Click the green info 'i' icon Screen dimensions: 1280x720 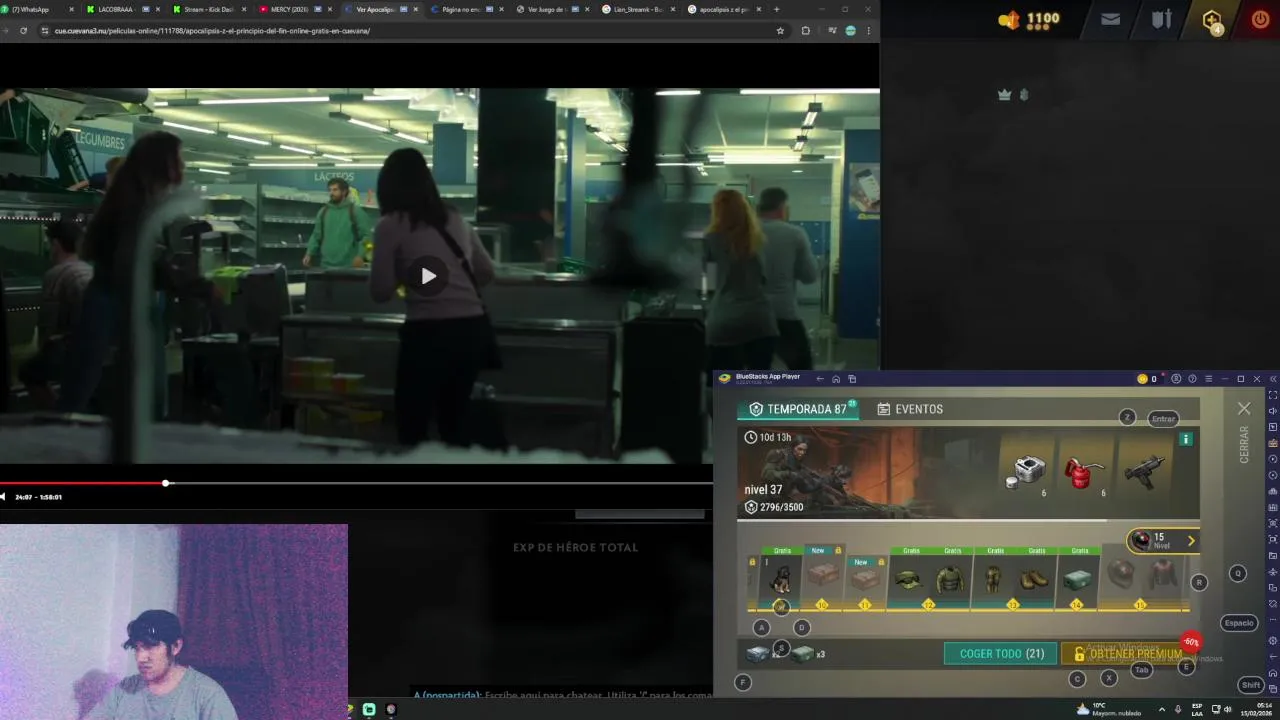click(1186, 439)
